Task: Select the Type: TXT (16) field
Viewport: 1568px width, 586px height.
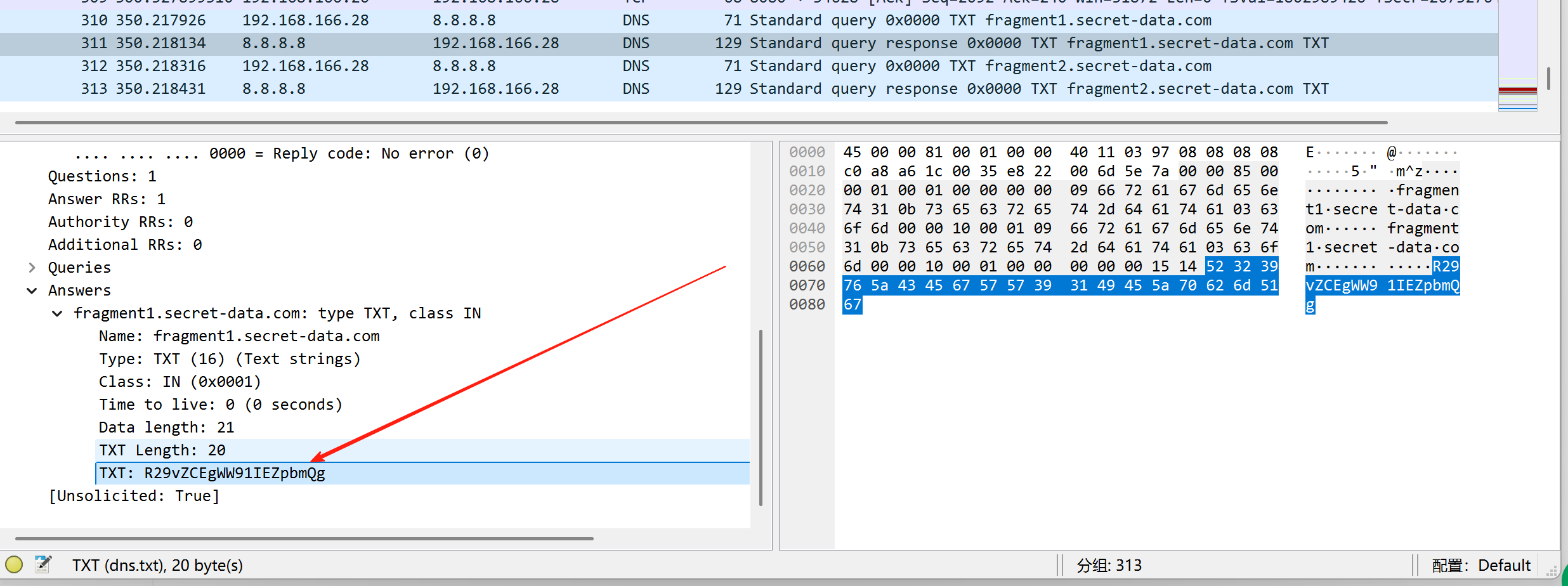Action: [229, 359]
